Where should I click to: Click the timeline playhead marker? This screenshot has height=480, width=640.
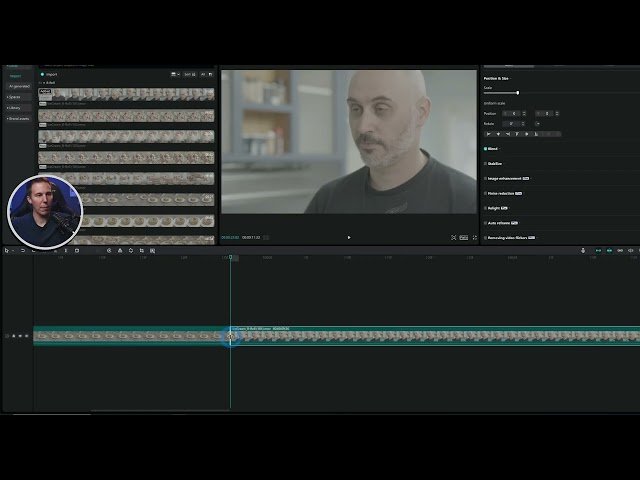tap(231, 257)
